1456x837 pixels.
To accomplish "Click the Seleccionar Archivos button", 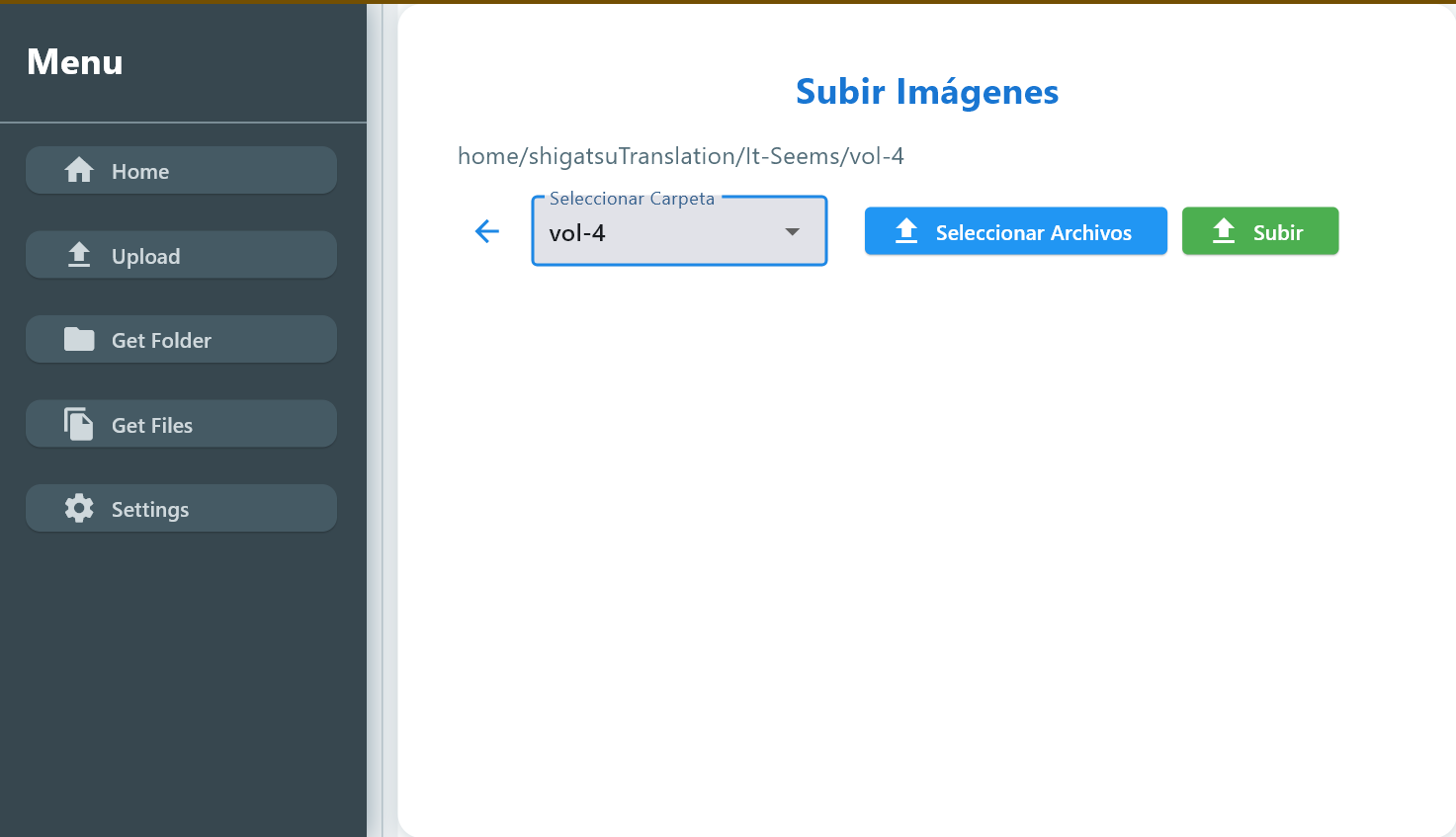I will pos(1016,231).
